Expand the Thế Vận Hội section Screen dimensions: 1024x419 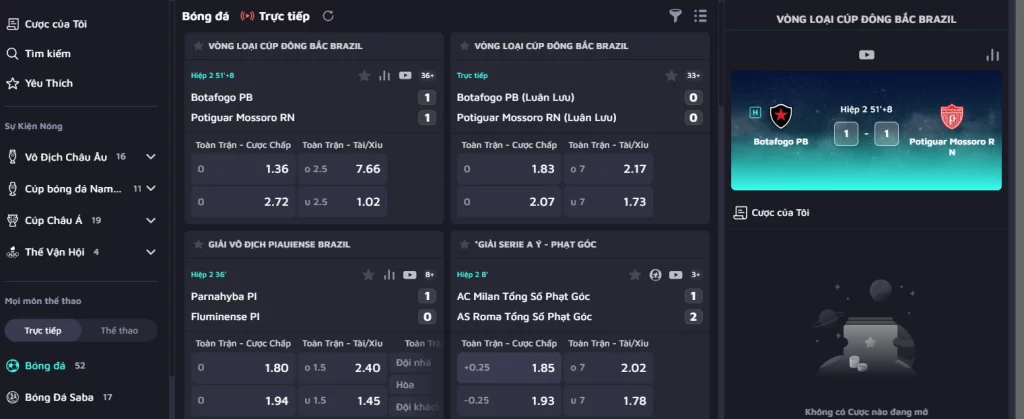[x=151, y=252]
